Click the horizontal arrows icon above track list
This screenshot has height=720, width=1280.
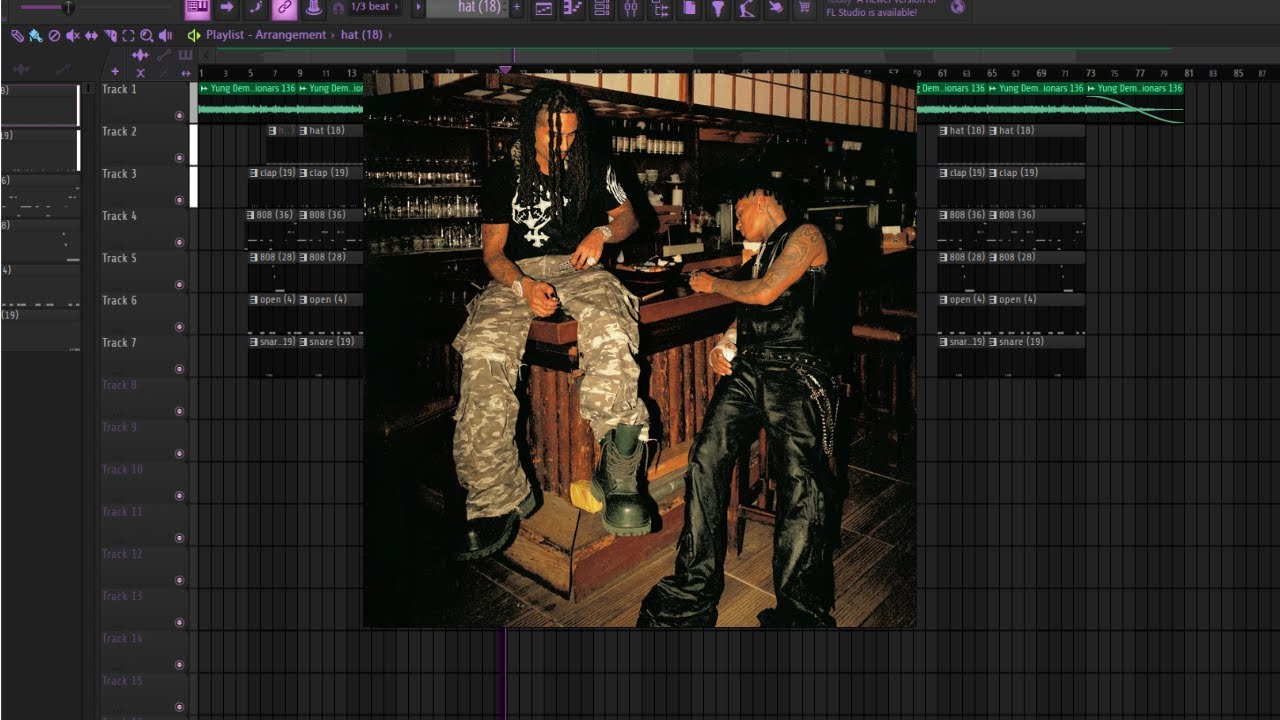(186, 72)
